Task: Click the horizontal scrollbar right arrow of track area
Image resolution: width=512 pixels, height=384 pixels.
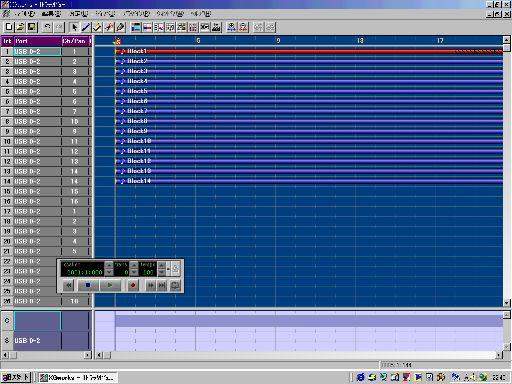Action: [x=499, y=355]
